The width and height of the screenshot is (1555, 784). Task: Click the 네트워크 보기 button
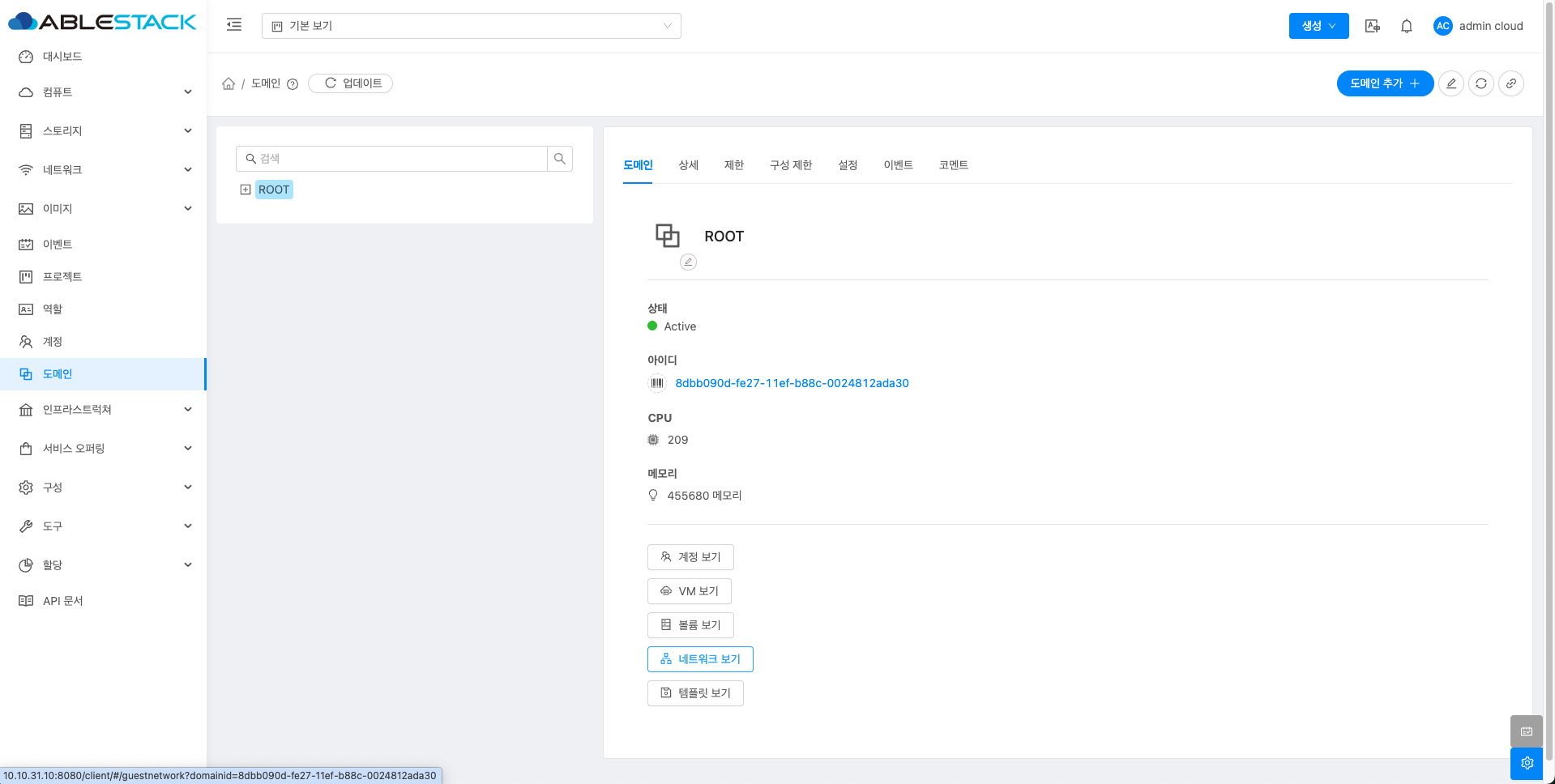coord(700,659)
